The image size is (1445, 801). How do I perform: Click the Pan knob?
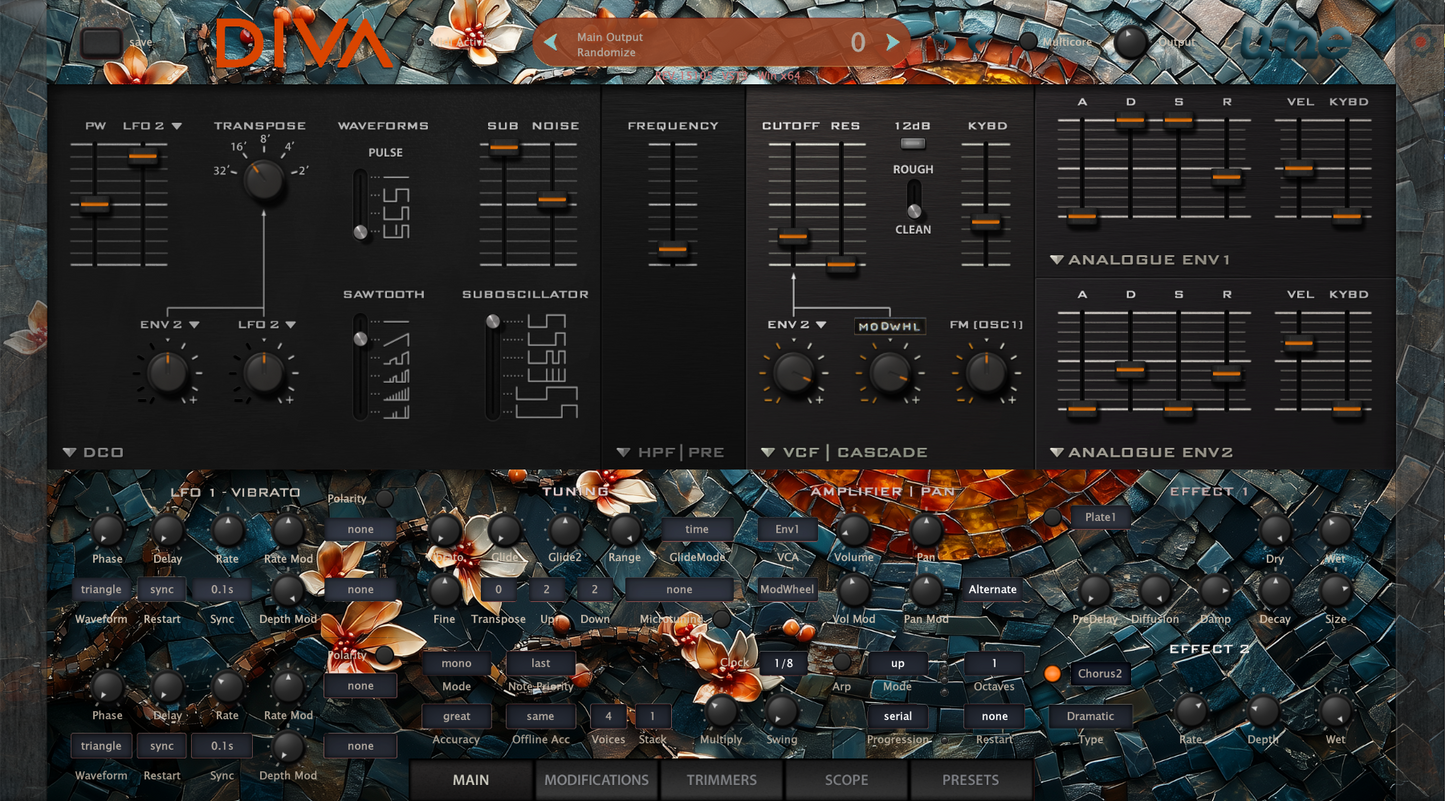pyautogui.click(x=926, y=531)
